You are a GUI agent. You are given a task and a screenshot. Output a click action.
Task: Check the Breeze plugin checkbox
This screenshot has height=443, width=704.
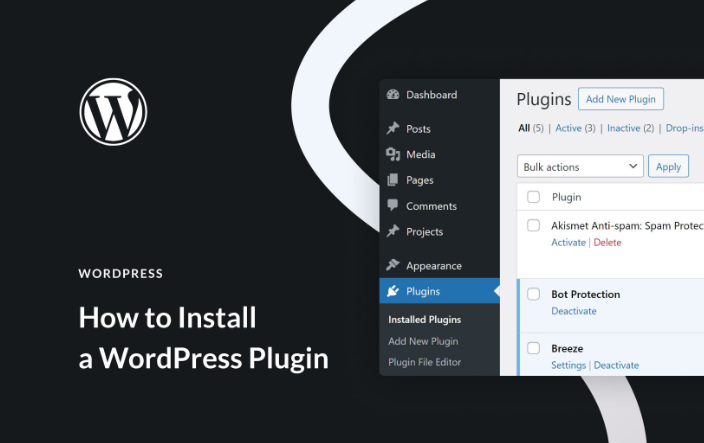click(533, 348)
